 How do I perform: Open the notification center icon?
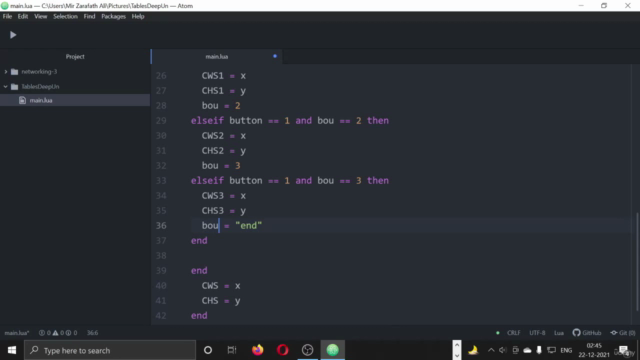[x=623, y=350]
